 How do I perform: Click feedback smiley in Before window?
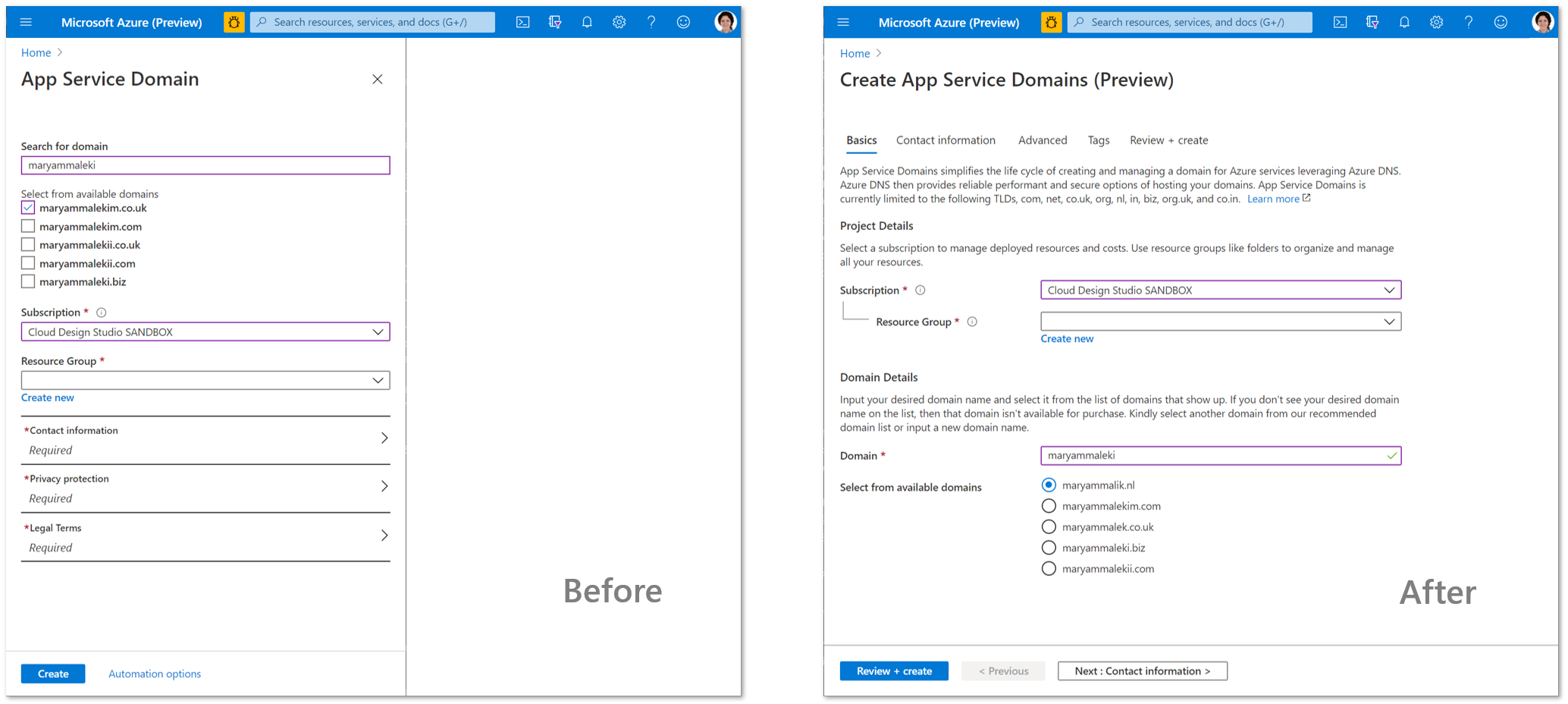point(683,22)
